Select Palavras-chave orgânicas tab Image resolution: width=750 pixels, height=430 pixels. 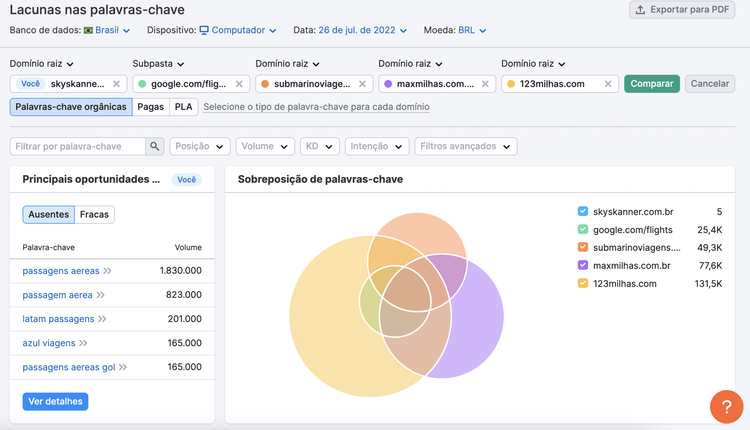pos(71,107)
